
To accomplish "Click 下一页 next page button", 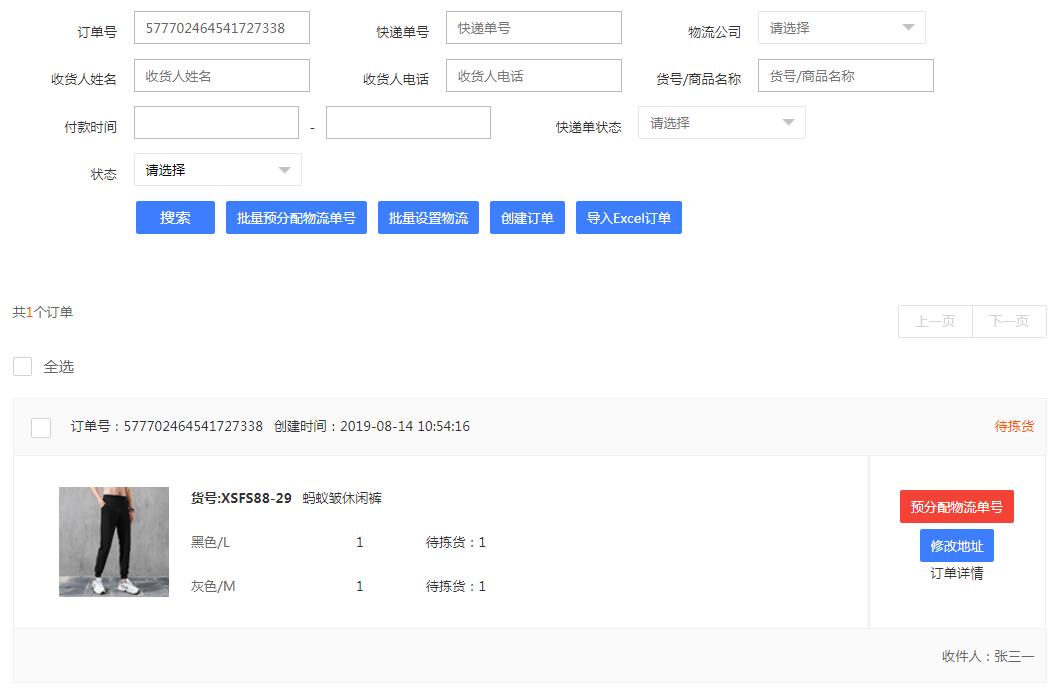I will coord(1009,321).
